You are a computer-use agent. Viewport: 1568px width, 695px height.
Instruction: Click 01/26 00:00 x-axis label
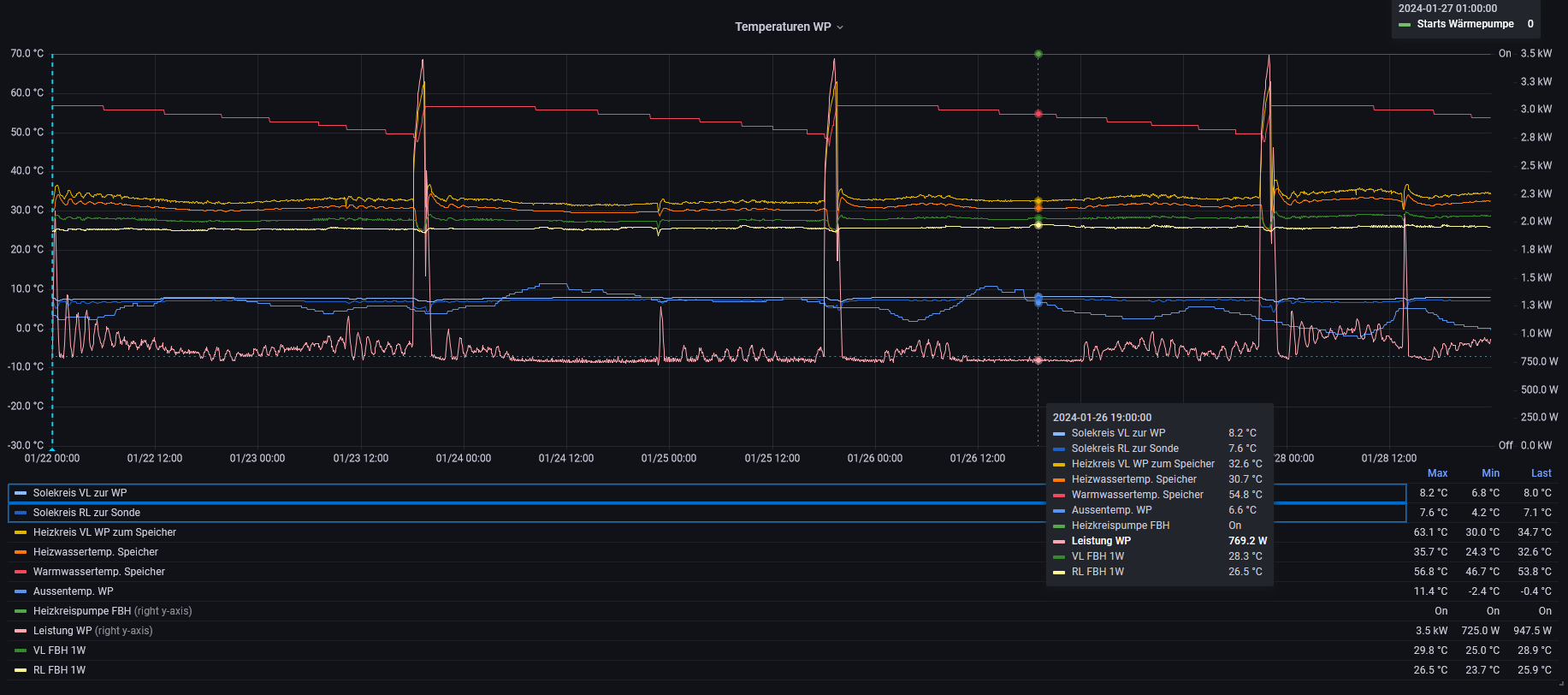(875, 459)
